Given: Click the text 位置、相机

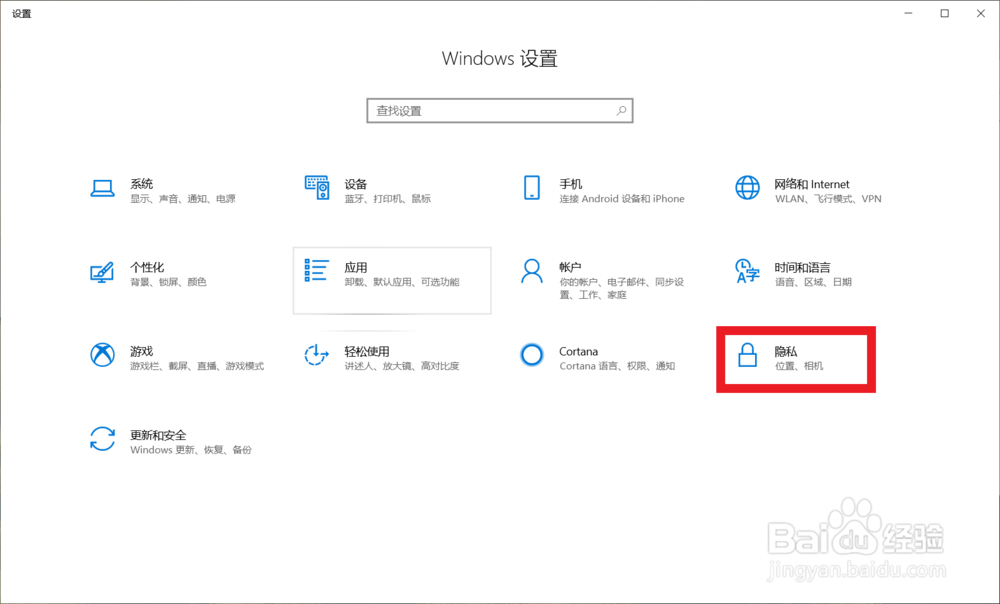Looking at the screenshot, I should point(799,366).
